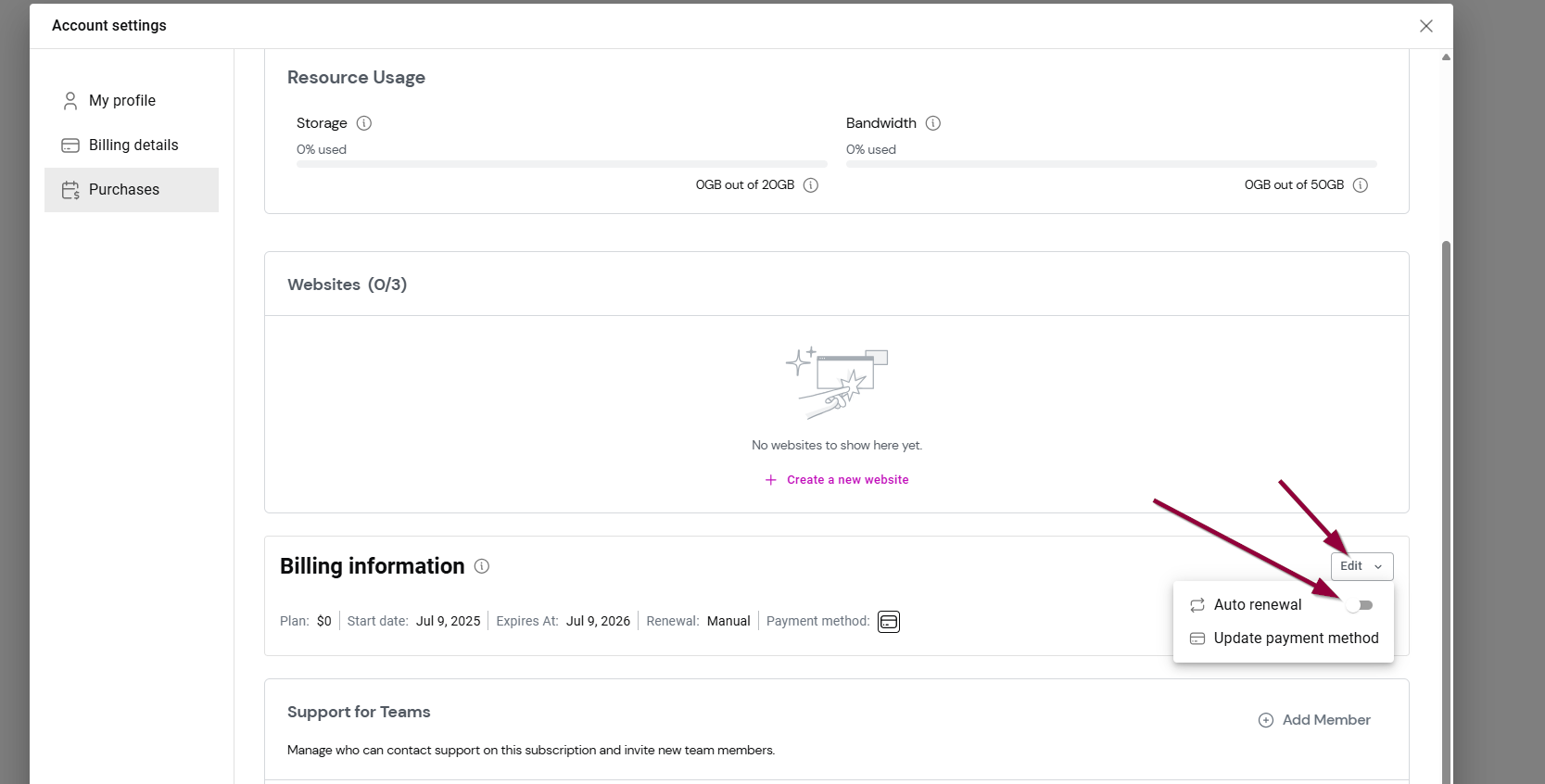This screenshot has height=784, width=1545.
Task: Click info icon beside 0GB out of 50GB
Action: click(1361, 185)
